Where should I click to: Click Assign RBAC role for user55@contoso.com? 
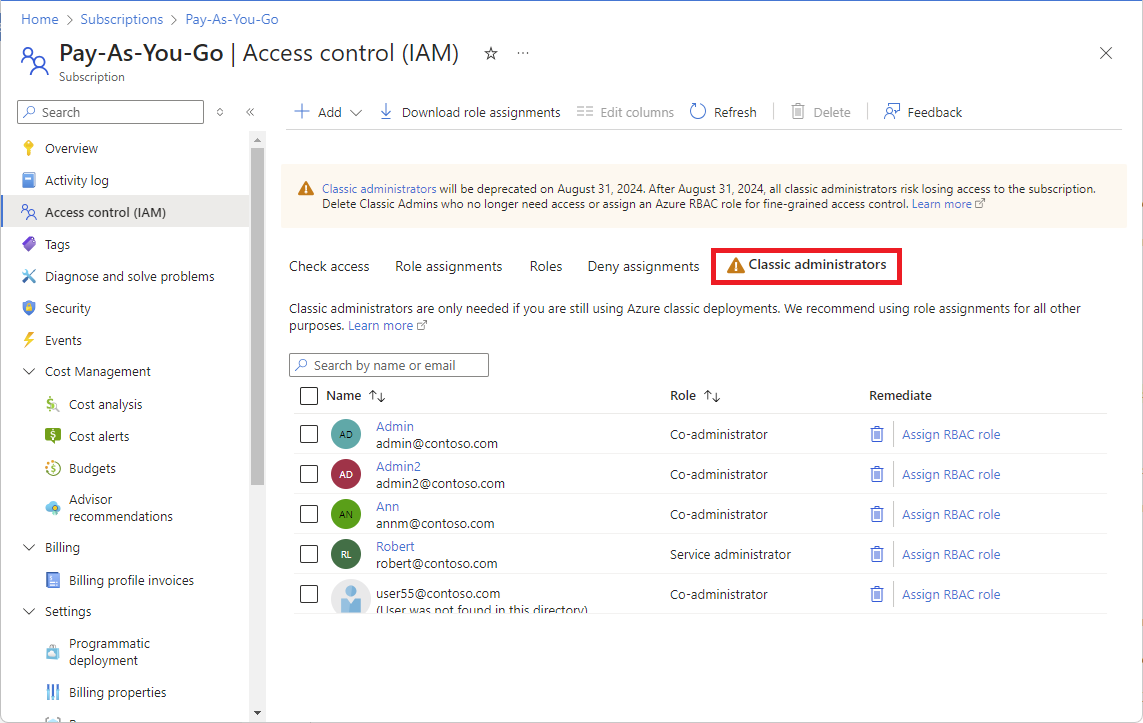point(951,595)
